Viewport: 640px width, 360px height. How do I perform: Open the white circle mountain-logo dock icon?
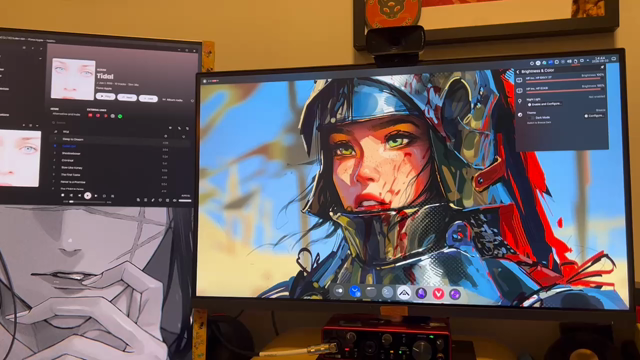[x=404, y=293]
